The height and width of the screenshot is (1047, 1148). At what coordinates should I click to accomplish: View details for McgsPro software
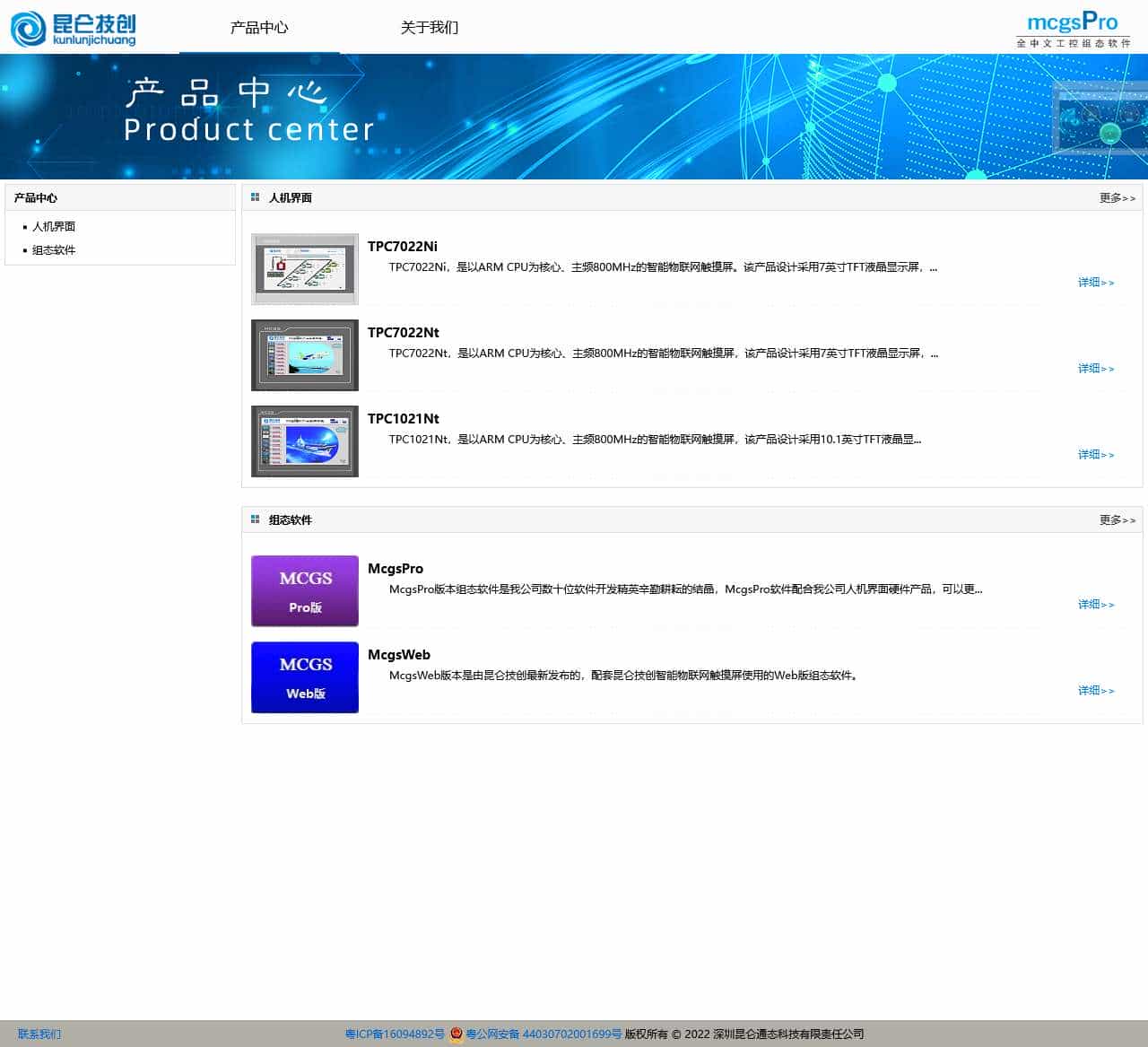1095,605
